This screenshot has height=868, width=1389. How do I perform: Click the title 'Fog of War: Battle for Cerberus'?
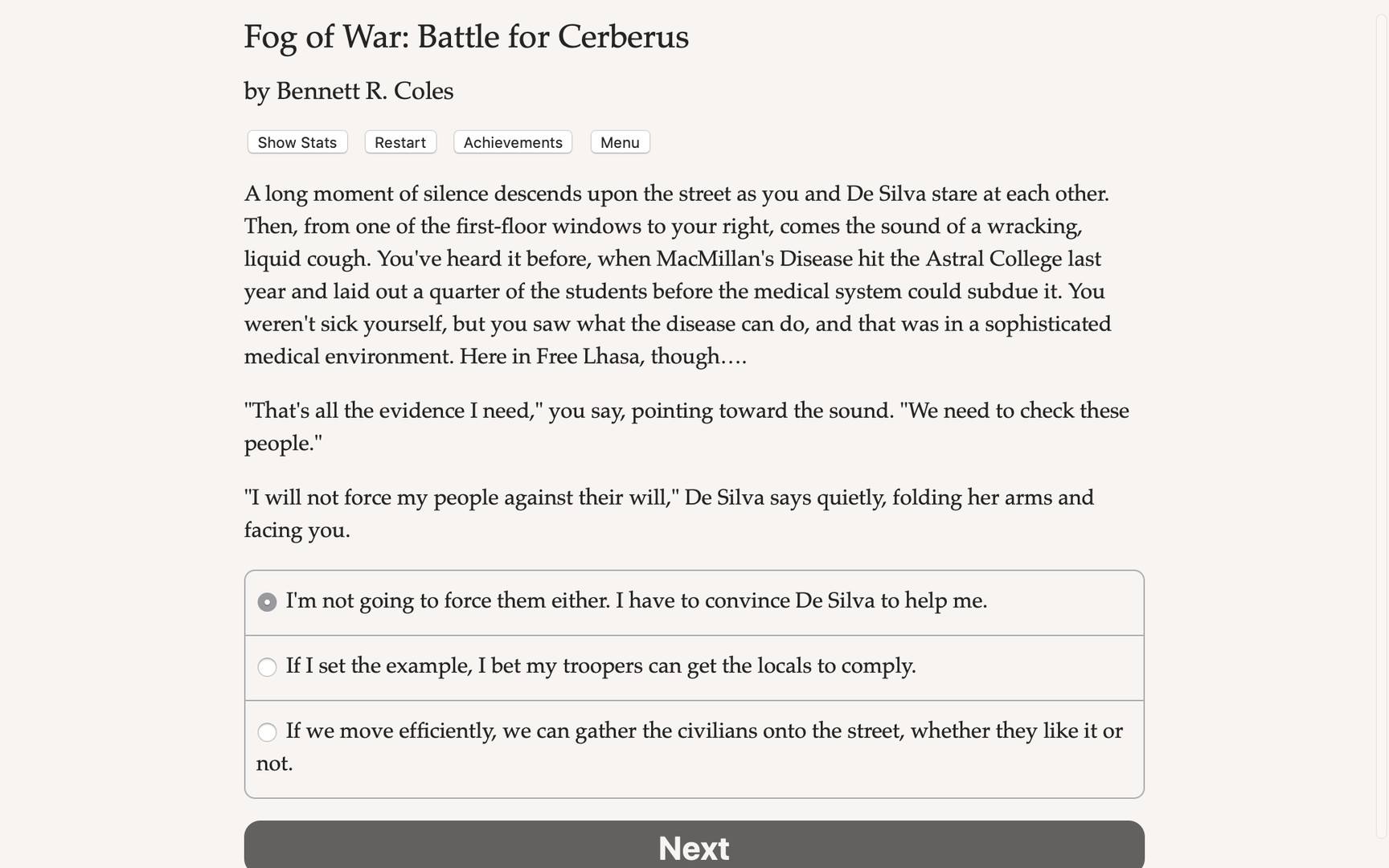466,36
